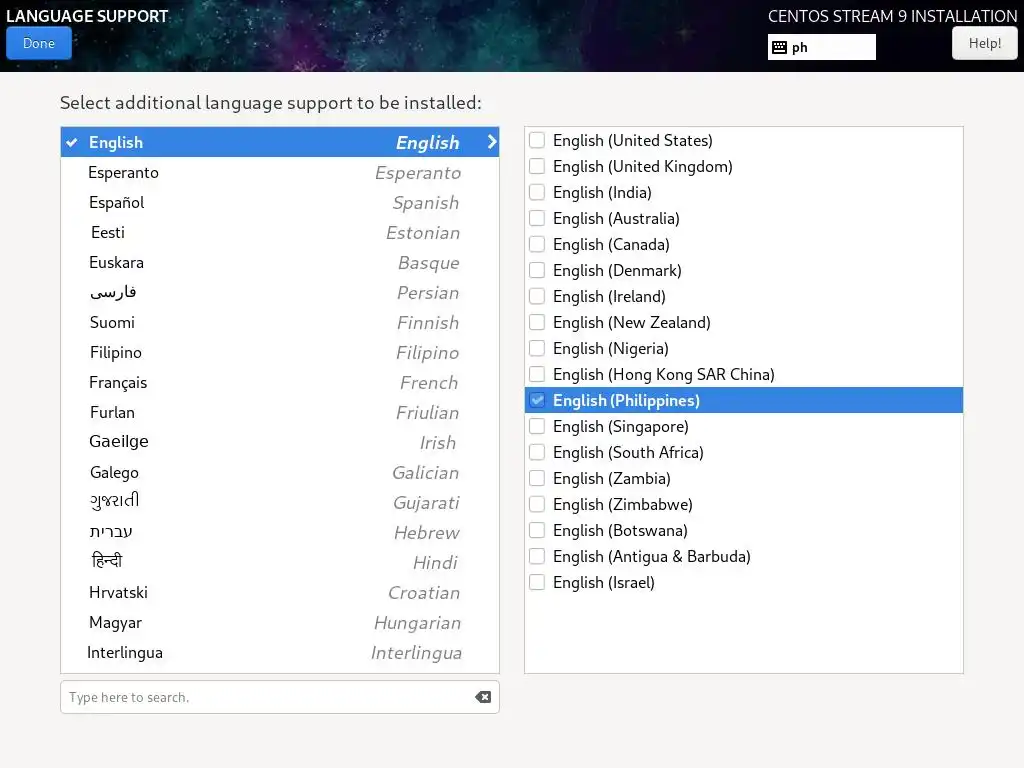Image resolution: width=1024 pixels, height=768 pixels.
Task: Select the Filipino language row
Action: click(x=280, y=353)
